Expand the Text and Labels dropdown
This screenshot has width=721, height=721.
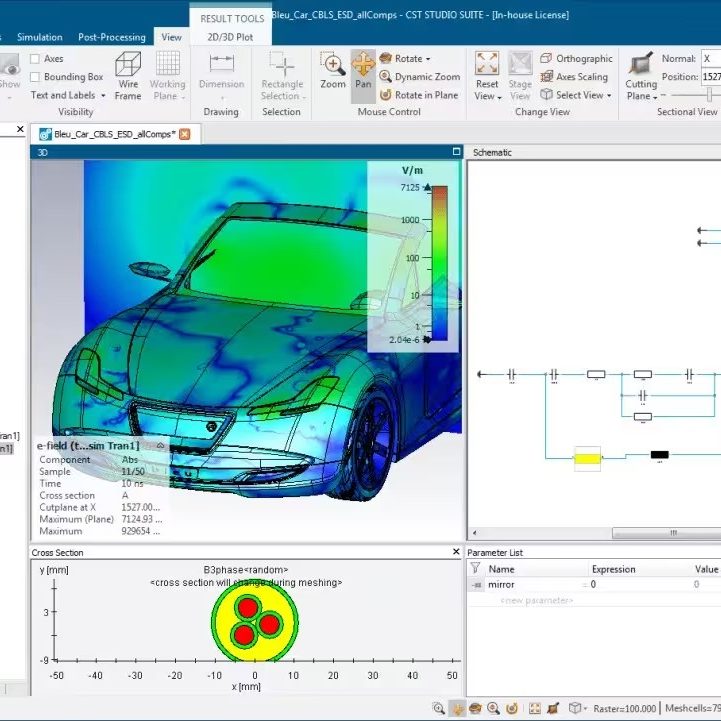click(67, 95)
